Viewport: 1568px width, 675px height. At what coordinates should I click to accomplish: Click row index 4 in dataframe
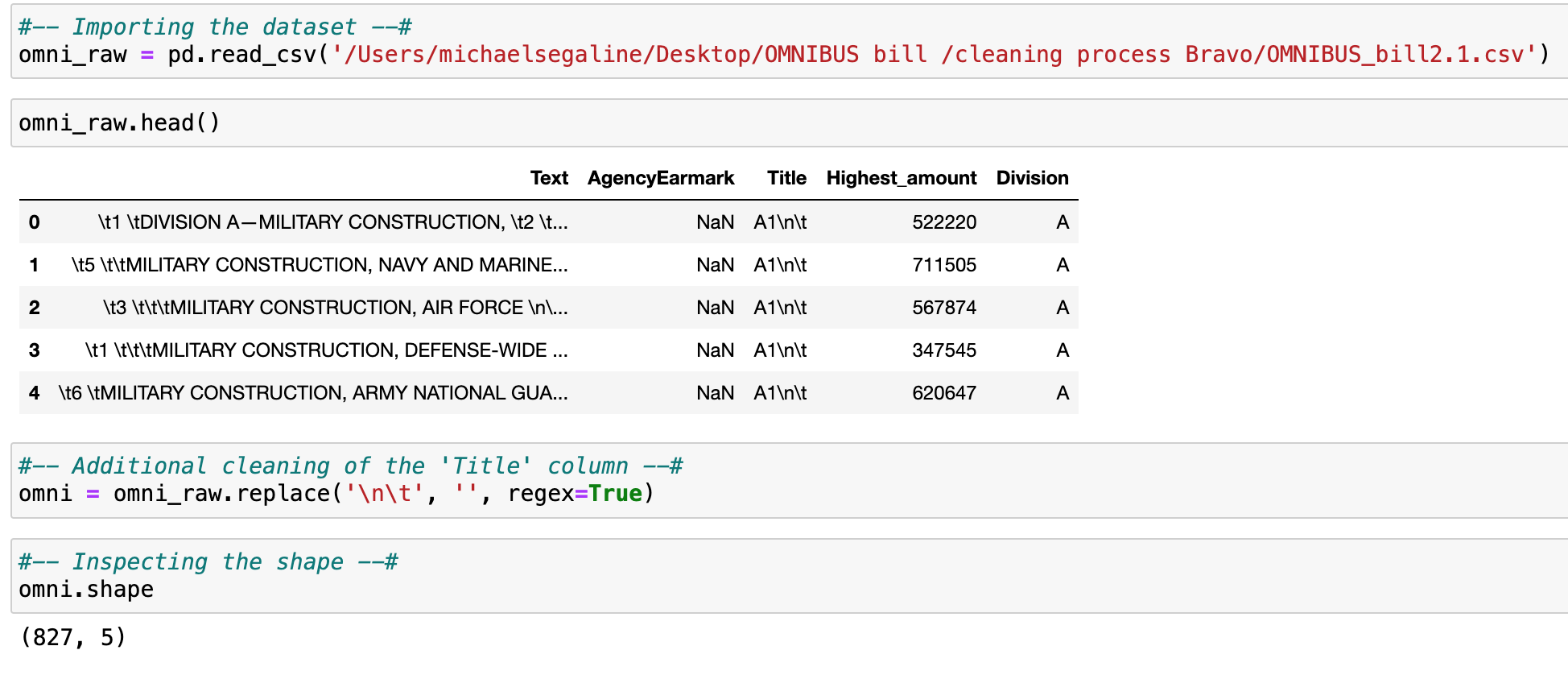pos(34,393)
